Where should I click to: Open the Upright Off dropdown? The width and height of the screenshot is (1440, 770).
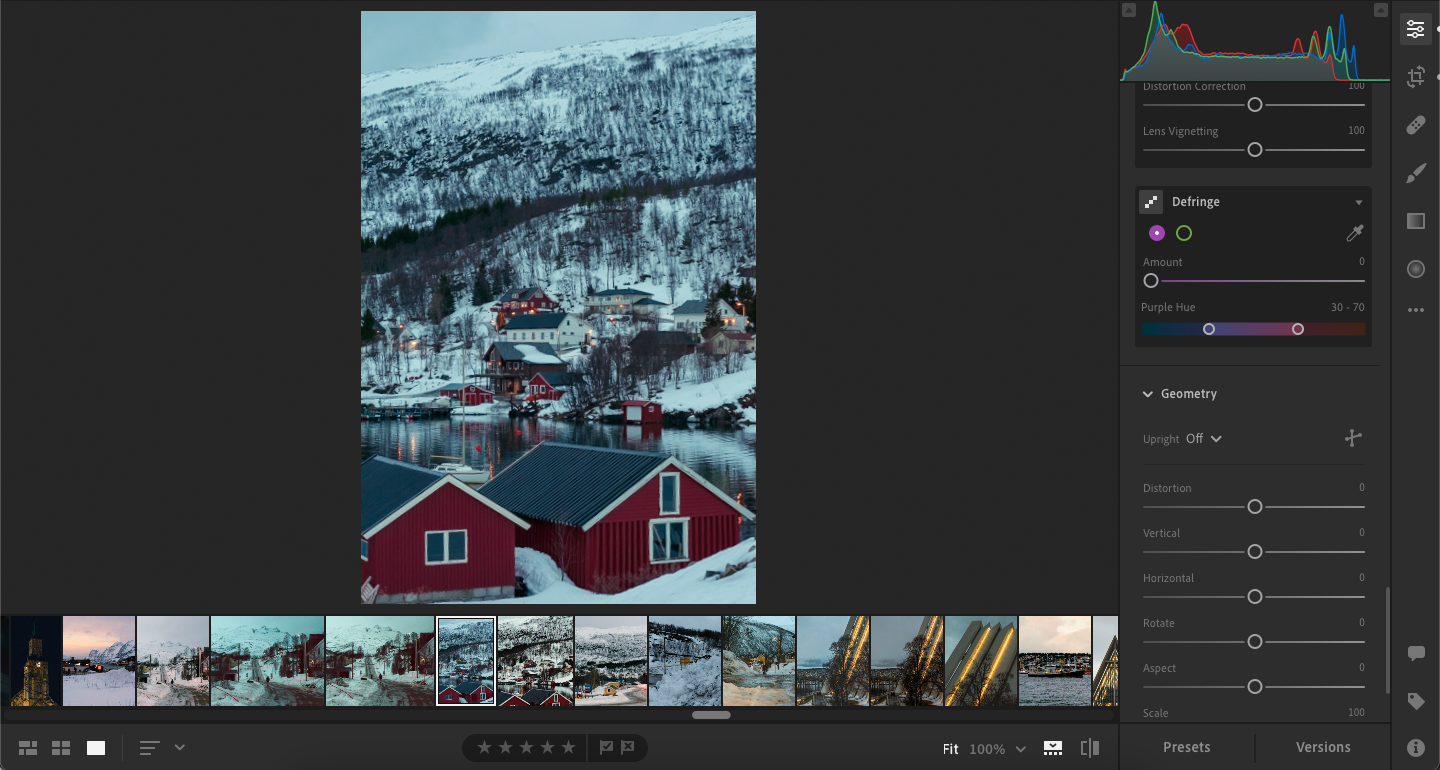pyautogui.click(x=1204, y=439)
